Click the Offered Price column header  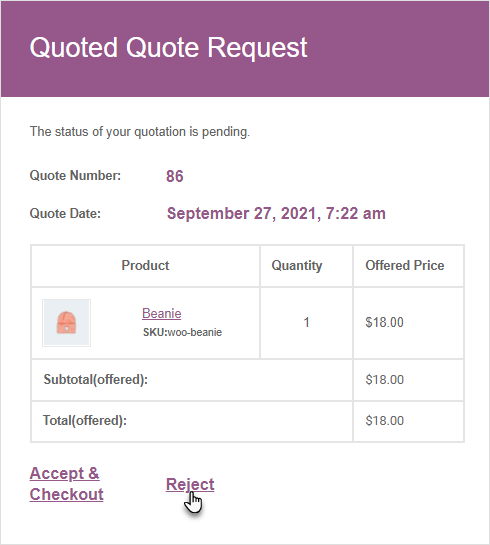tap(405, 266)
